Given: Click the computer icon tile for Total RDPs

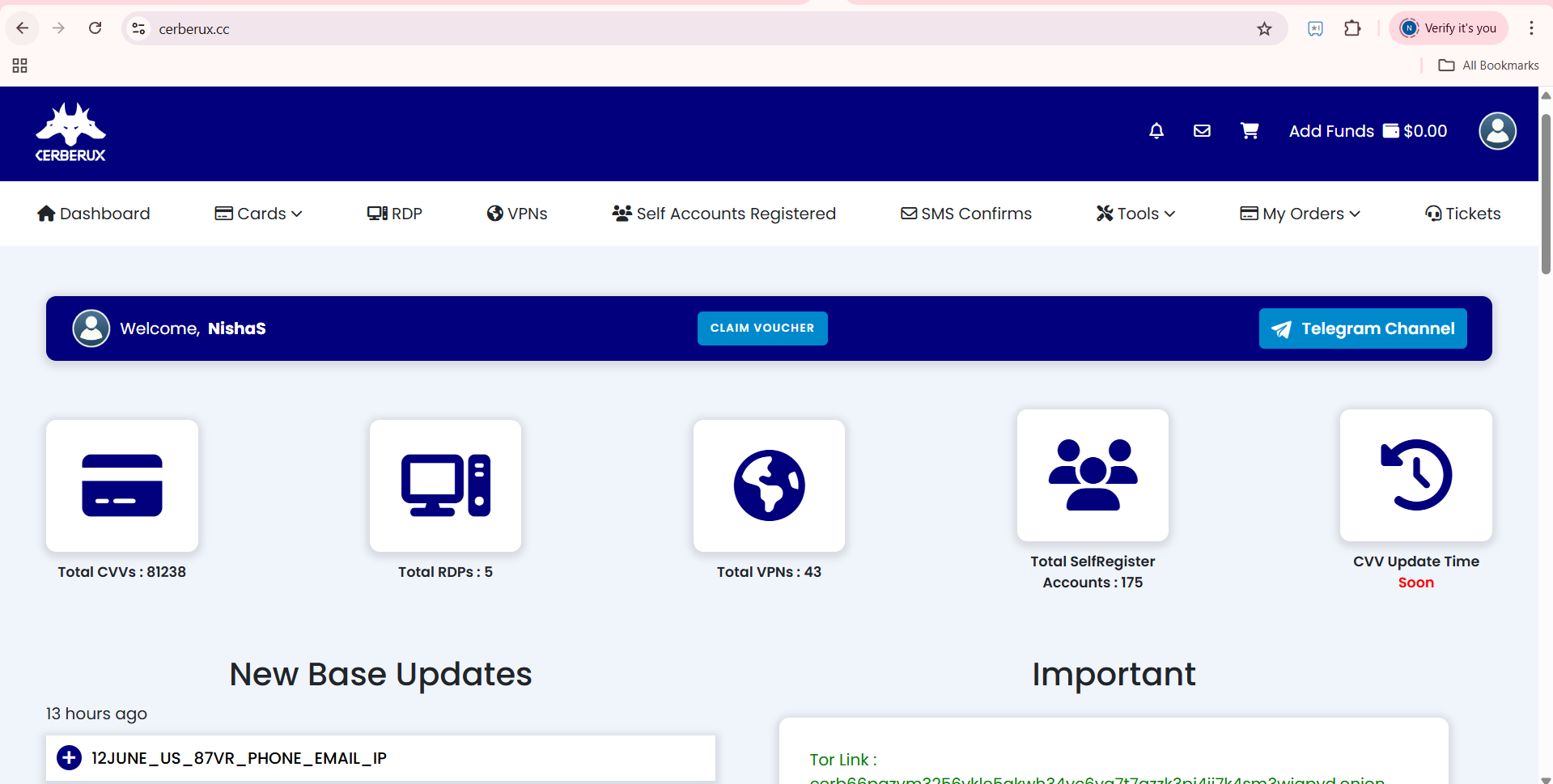Looking at the screenshot, I should [445, 485].
